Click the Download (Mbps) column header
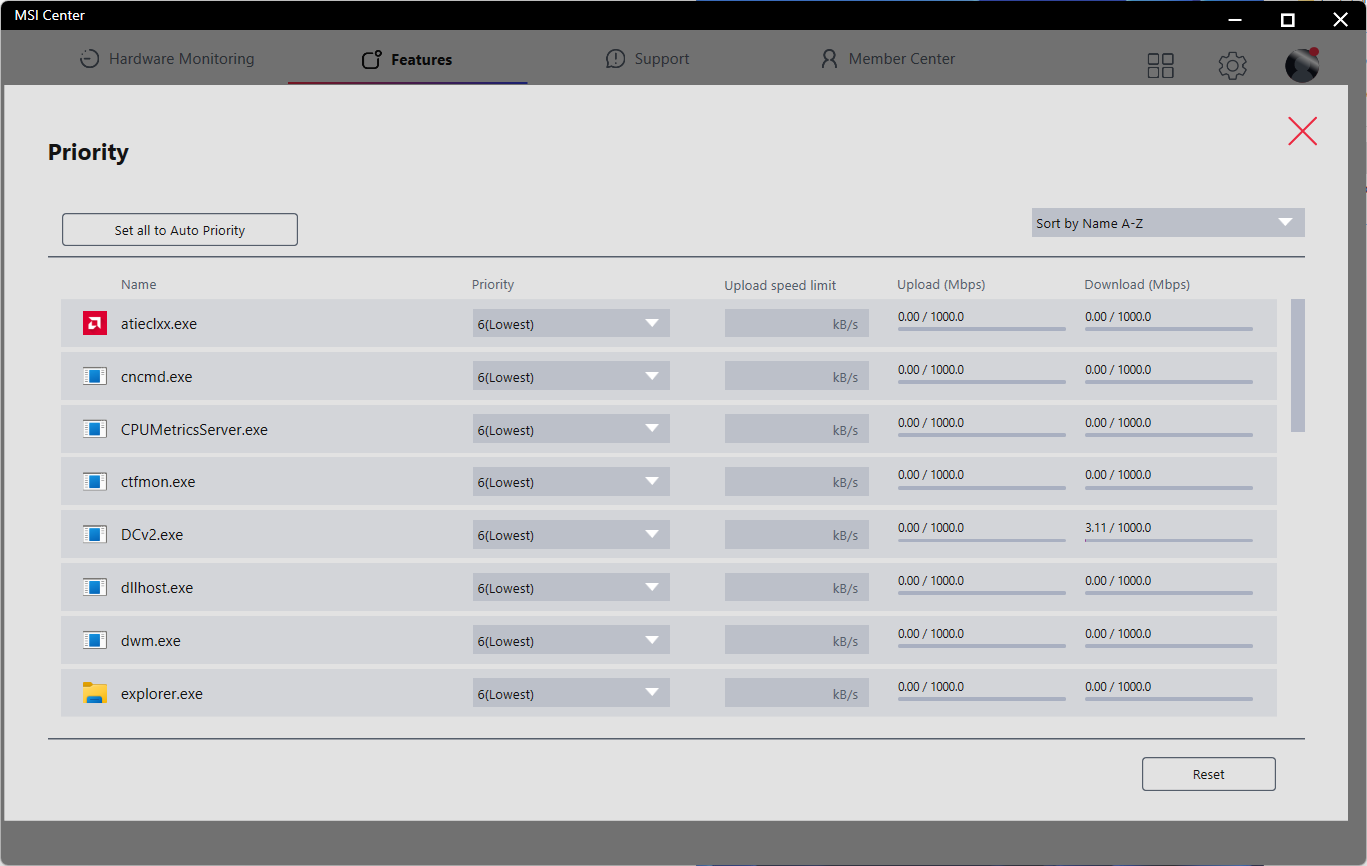The image size is (1367, 866). [x=1137, y=284]
